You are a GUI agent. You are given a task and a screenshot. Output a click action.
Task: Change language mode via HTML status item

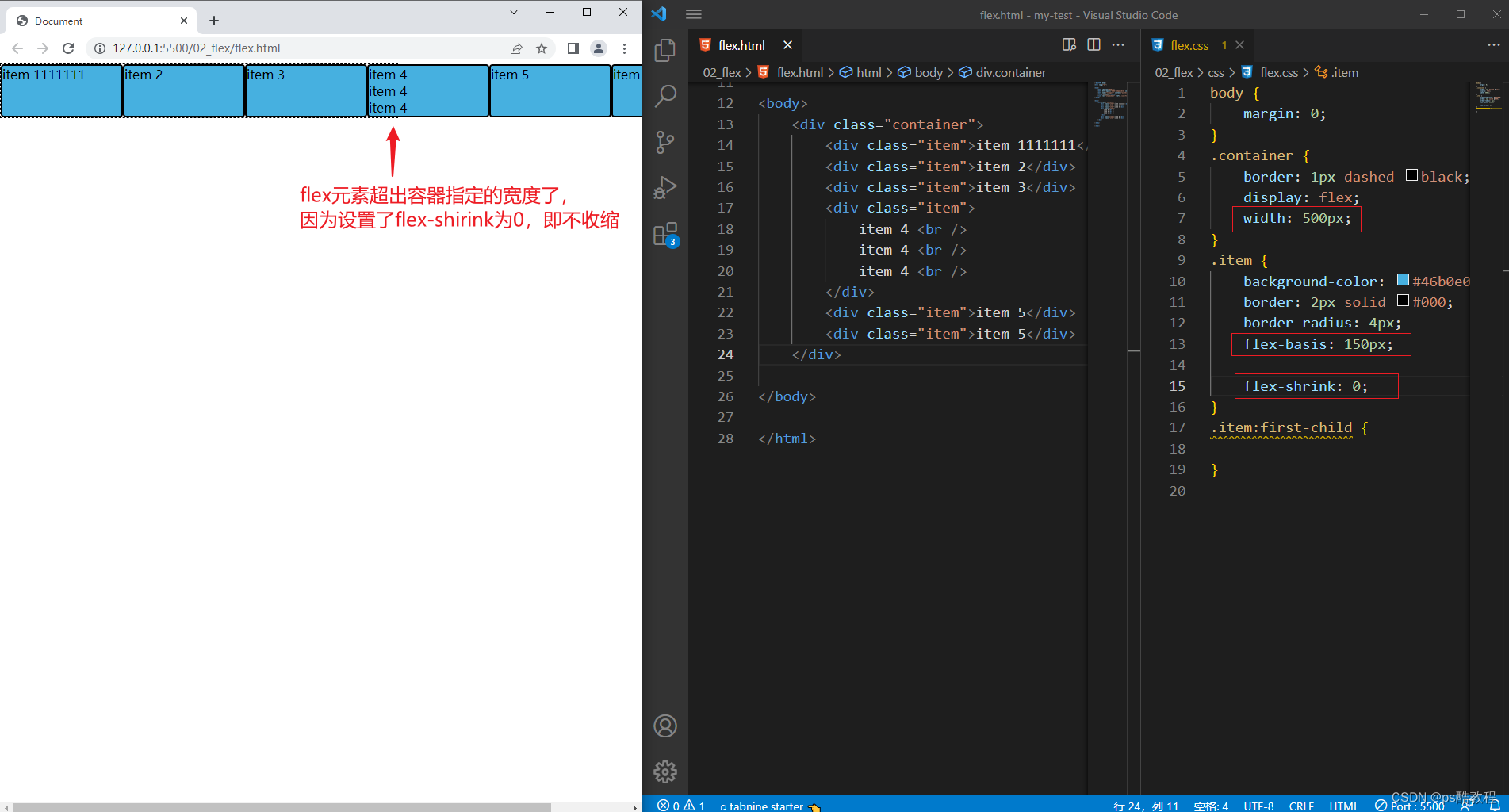(x=1344, y=806)
